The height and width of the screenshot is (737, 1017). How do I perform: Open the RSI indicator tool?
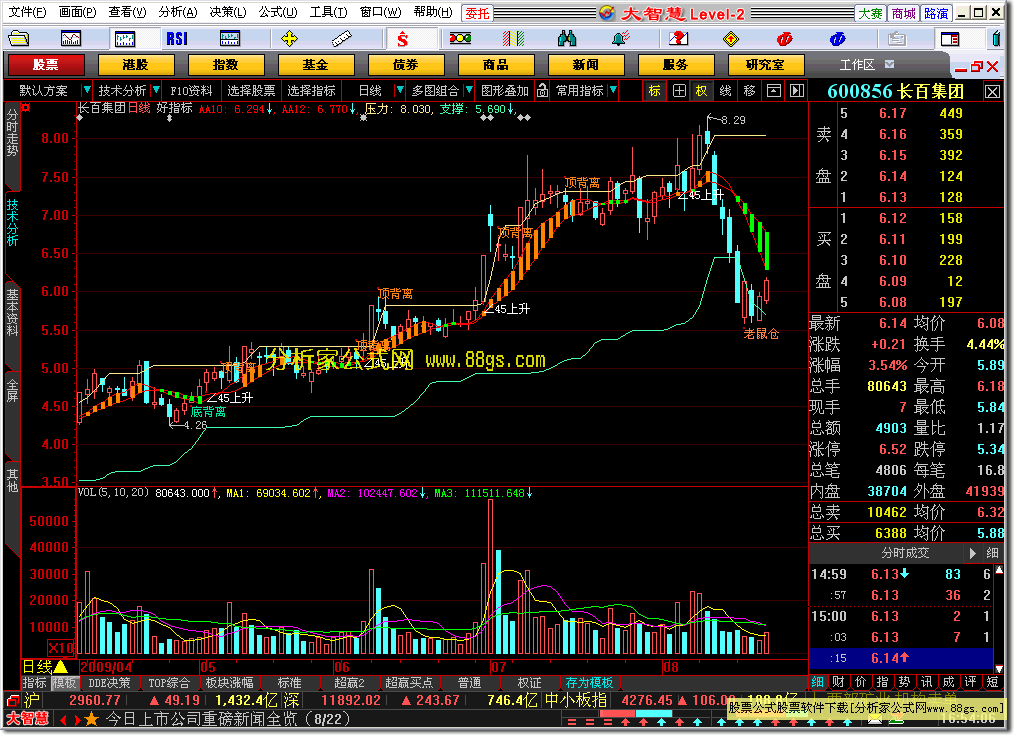click(176, 39)
